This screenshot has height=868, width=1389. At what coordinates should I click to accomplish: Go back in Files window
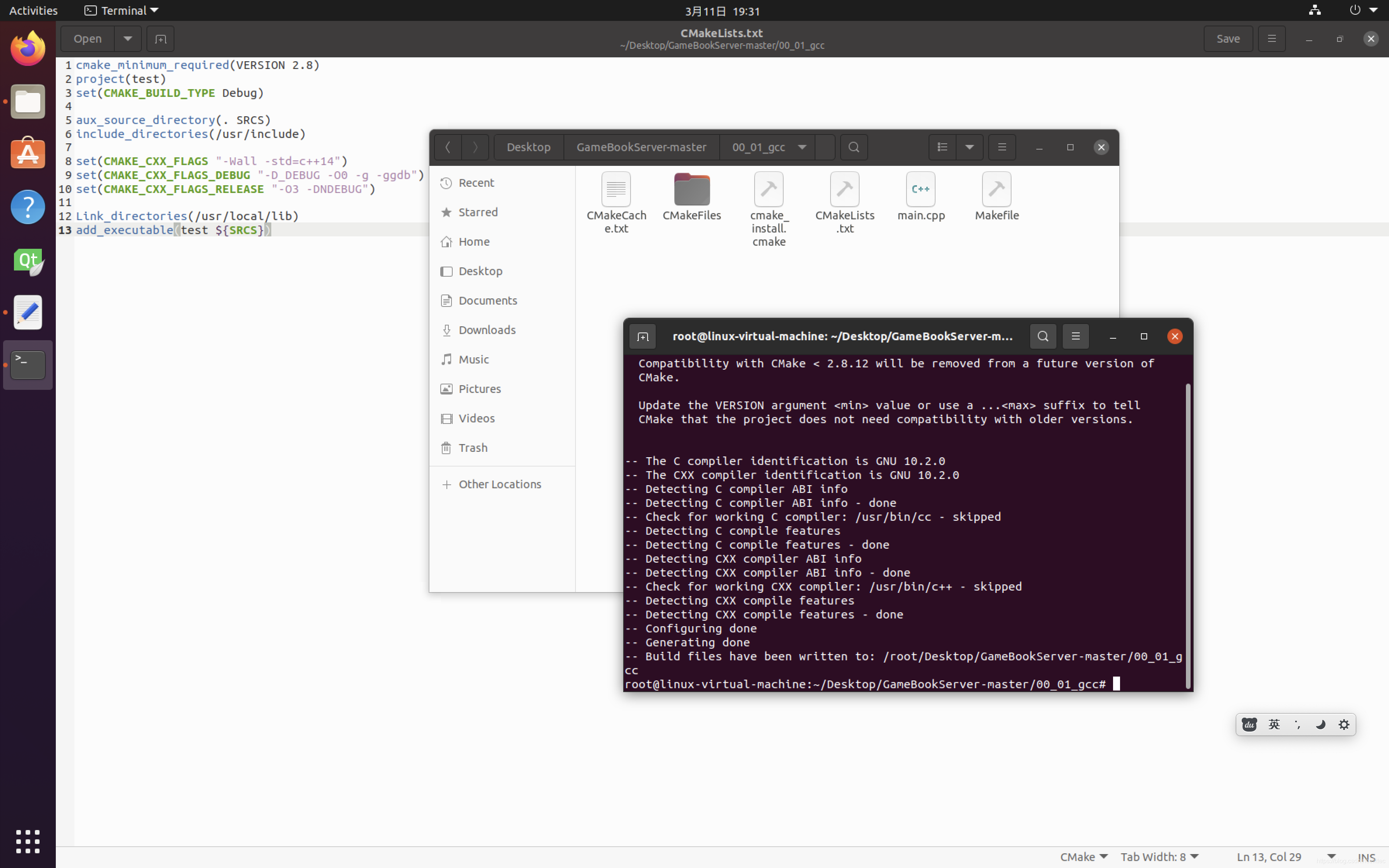(448, 148)
